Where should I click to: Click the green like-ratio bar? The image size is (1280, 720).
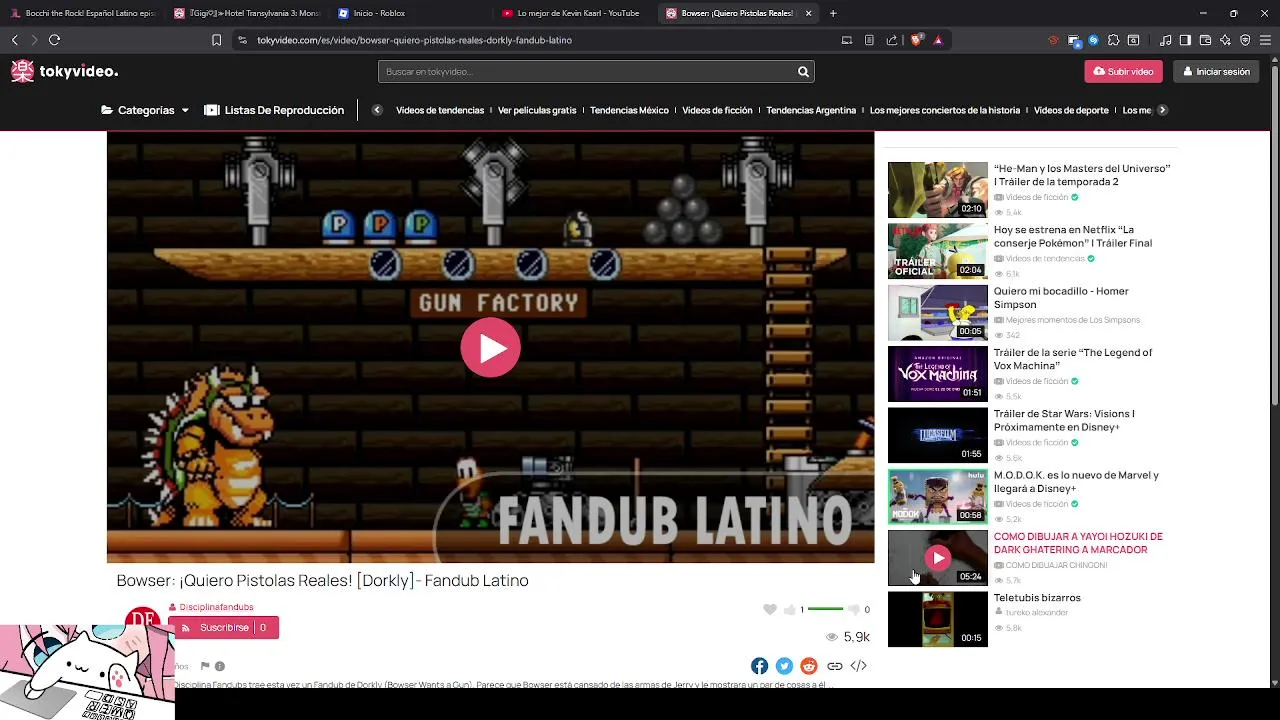tap(825, 609)
